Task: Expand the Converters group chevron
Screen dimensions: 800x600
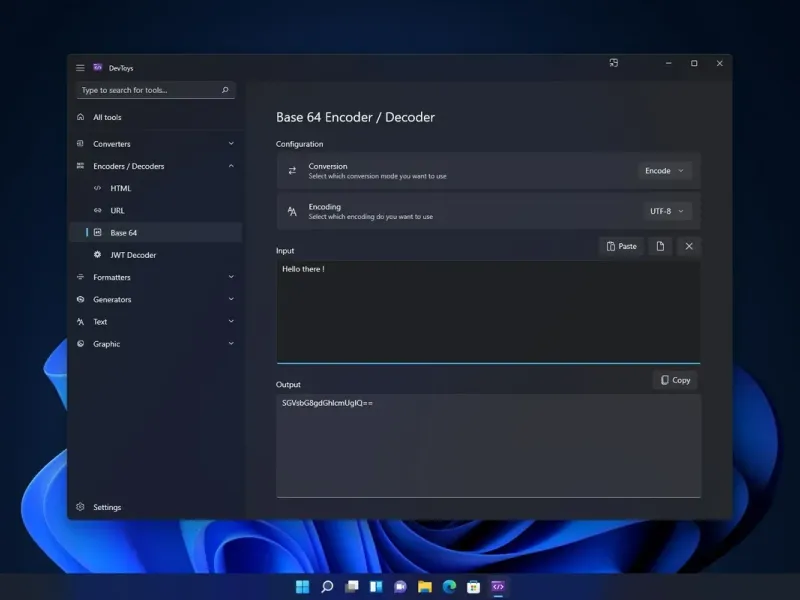Action: pyautogui.click(x=231, y=143)
